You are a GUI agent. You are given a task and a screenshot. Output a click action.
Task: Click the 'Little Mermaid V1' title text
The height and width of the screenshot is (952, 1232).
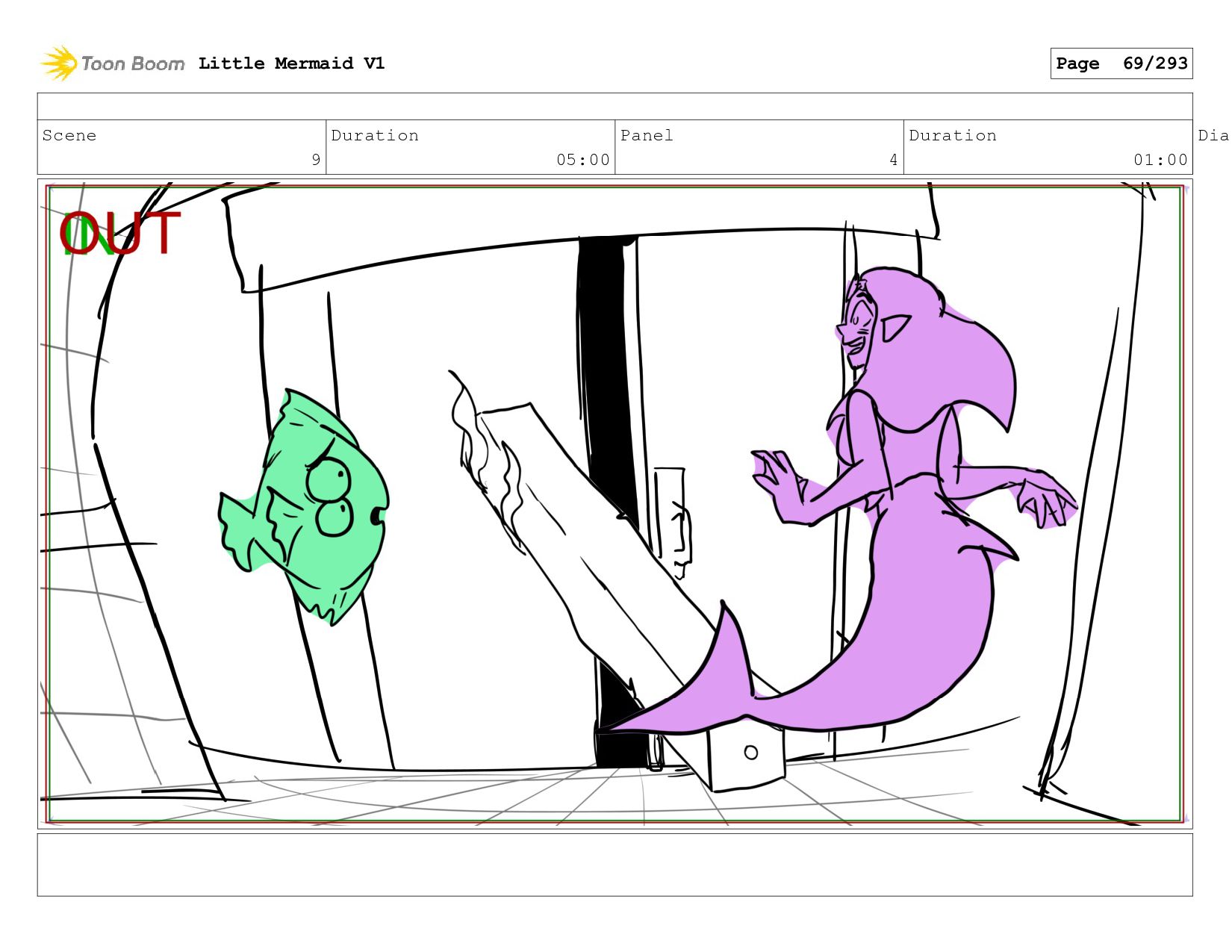tap(291, 63)
